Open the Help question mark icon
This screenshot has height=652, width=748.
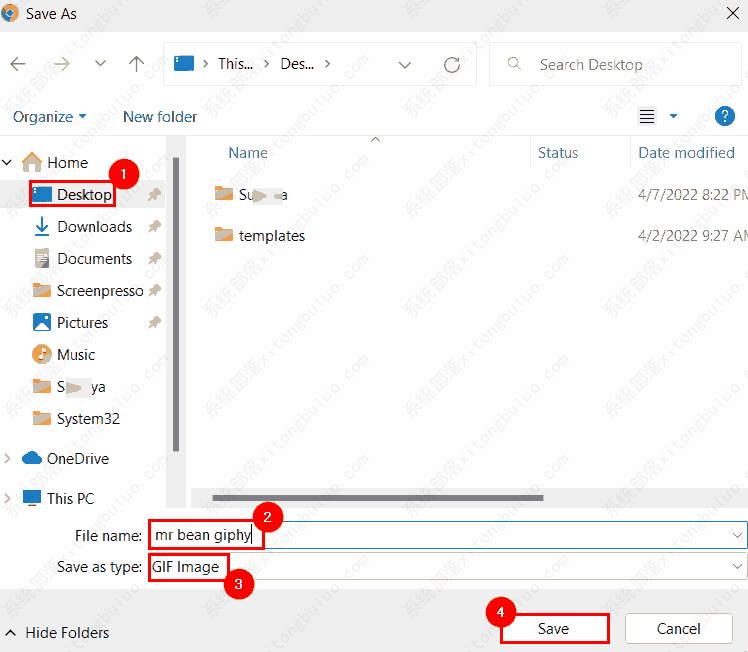pyautogui.click(x=725, y=117)
